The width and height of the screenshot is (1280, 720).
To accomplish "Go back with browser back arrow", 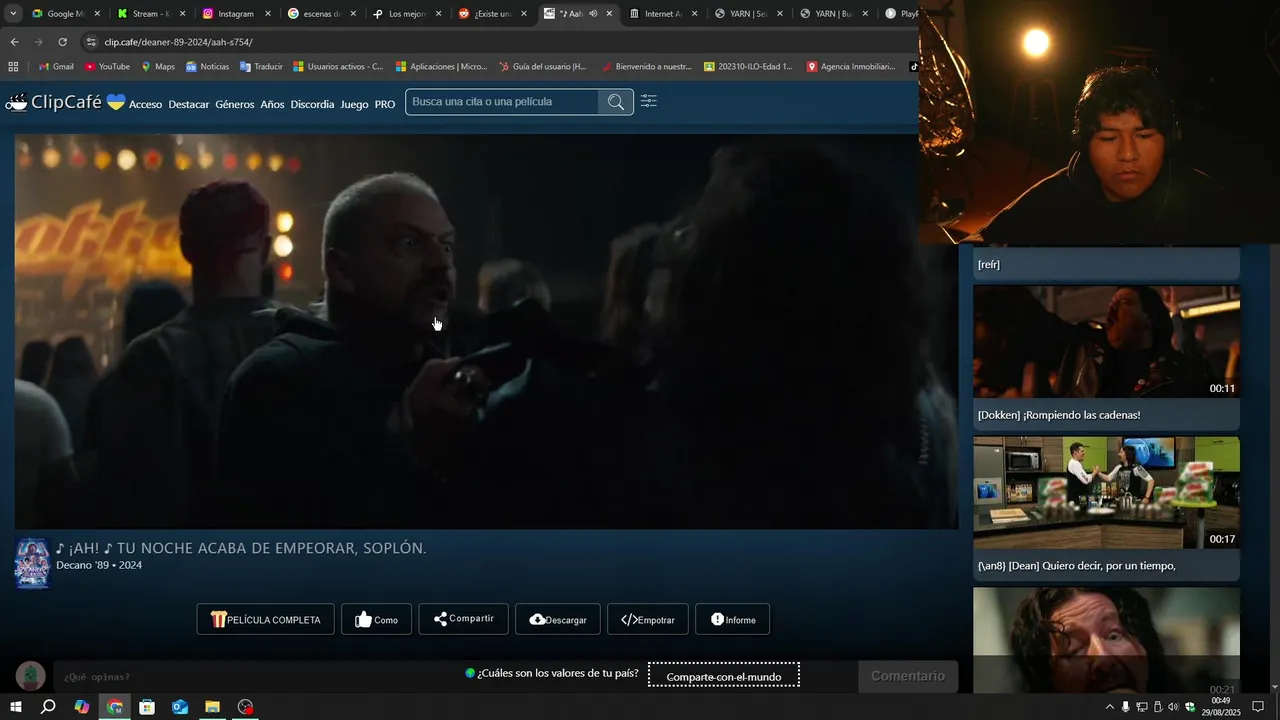I will [x=14, y=42].
